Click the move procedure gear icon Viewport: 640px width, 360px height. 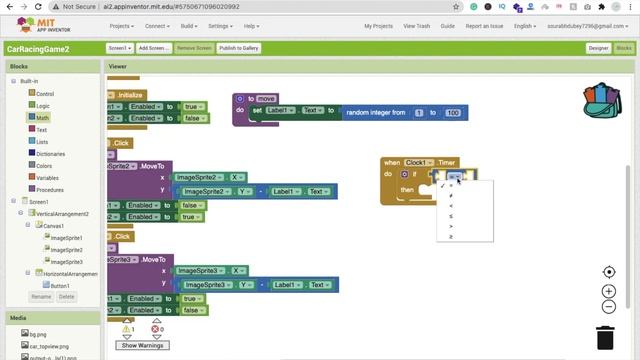(240, 99)
